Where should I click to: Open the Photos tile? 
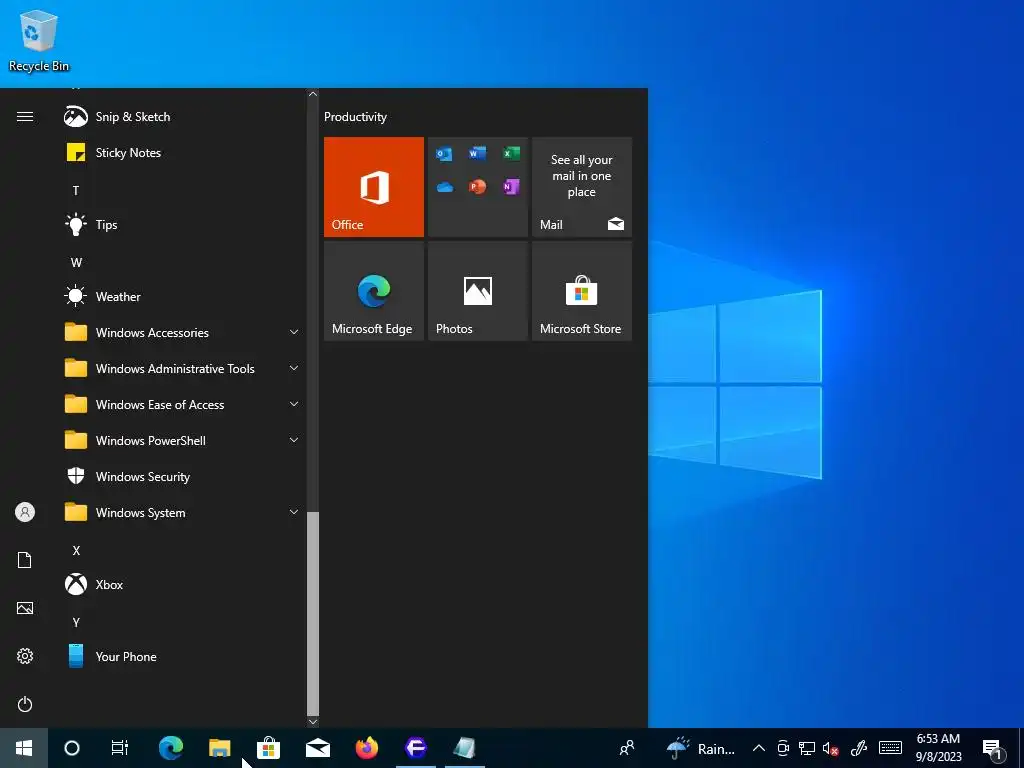[x=478, y=291]
